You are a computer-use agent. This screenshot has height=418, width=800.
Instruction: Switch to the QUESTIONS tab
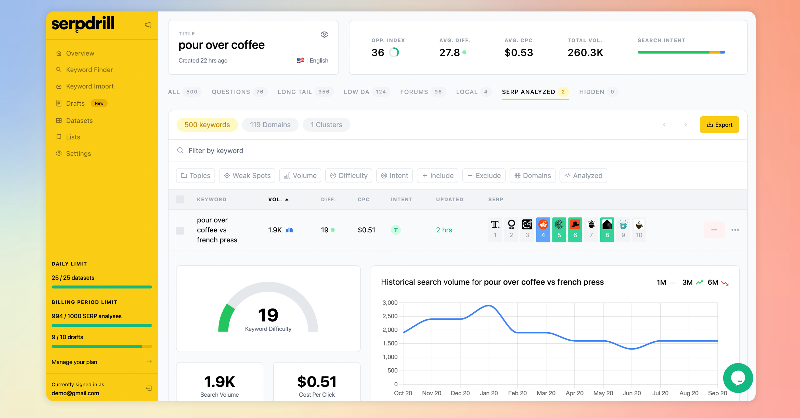239,92
